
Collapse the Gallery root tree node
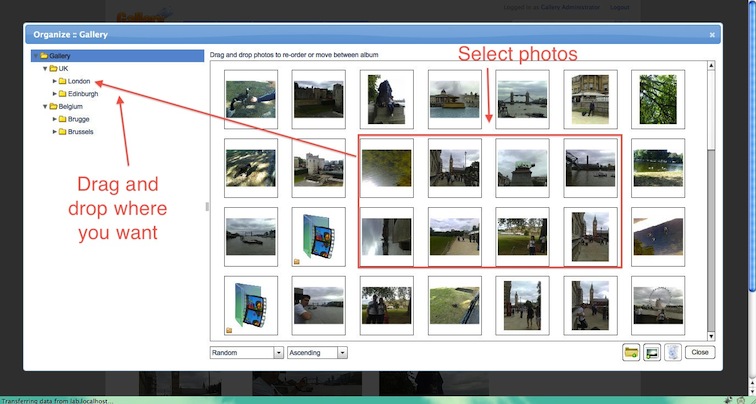[36, 56]
